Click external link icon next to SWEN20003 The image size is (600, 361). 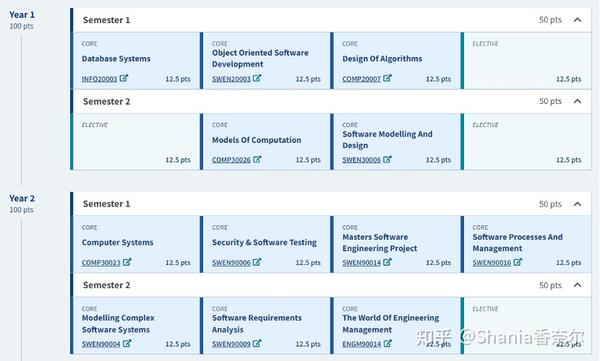click(x=257, y=78)
